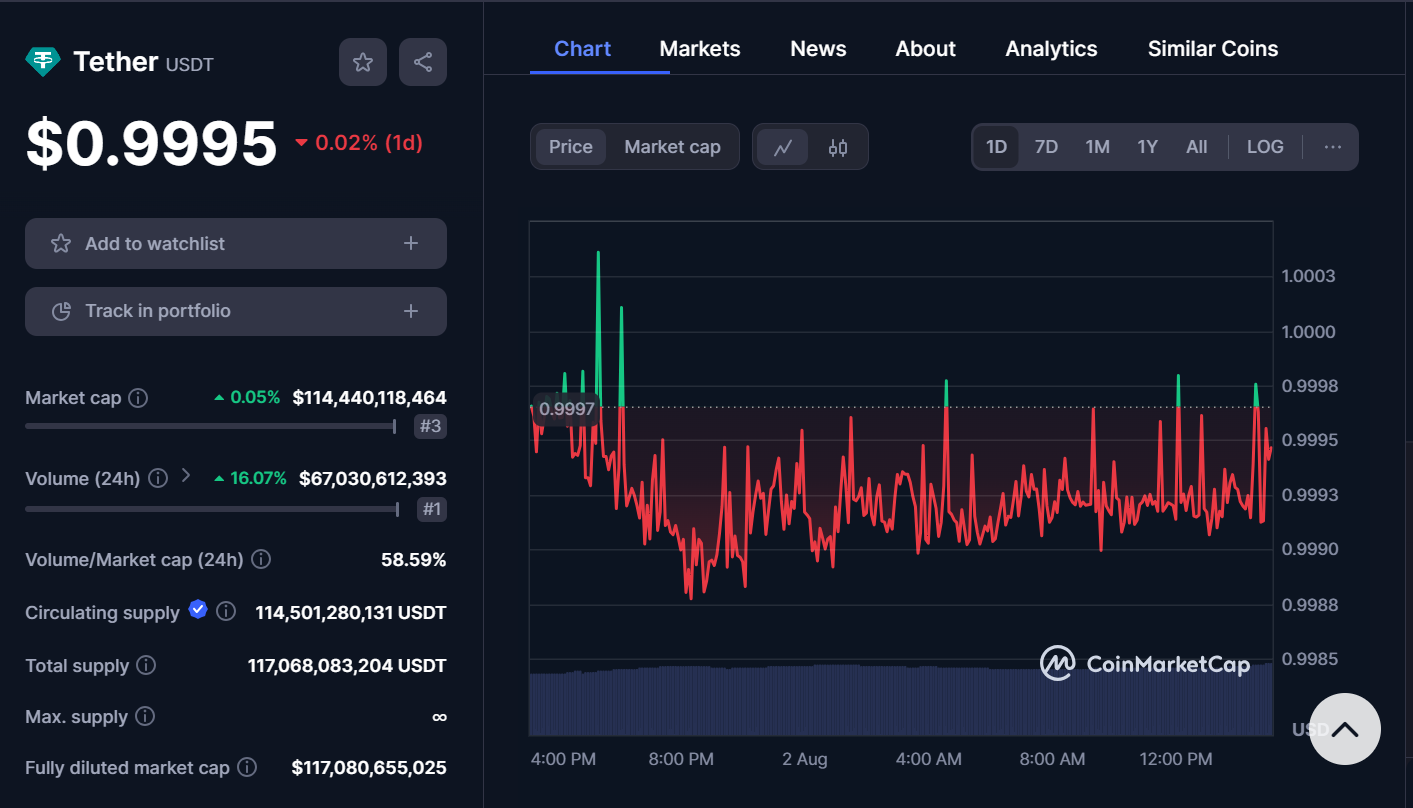This screenshot has width=1413, height=808.
Task: Click the market cap rank progress bar
Action: (211, 426)
